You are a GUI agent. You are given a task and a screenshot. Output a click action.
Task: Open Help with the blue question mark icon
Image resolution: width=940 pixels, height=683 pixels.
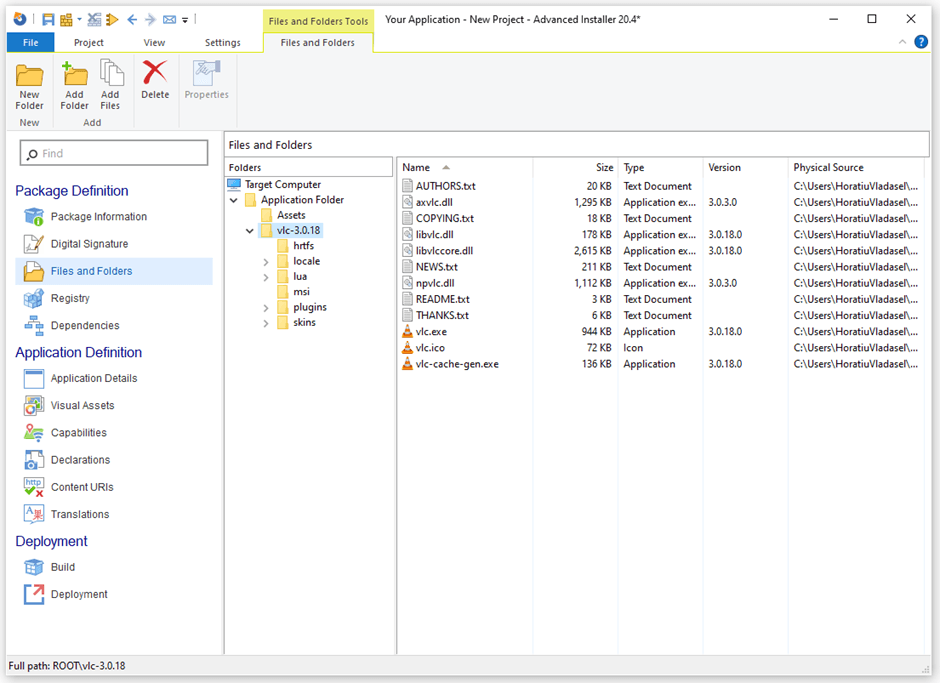click(x=921, y=42)
